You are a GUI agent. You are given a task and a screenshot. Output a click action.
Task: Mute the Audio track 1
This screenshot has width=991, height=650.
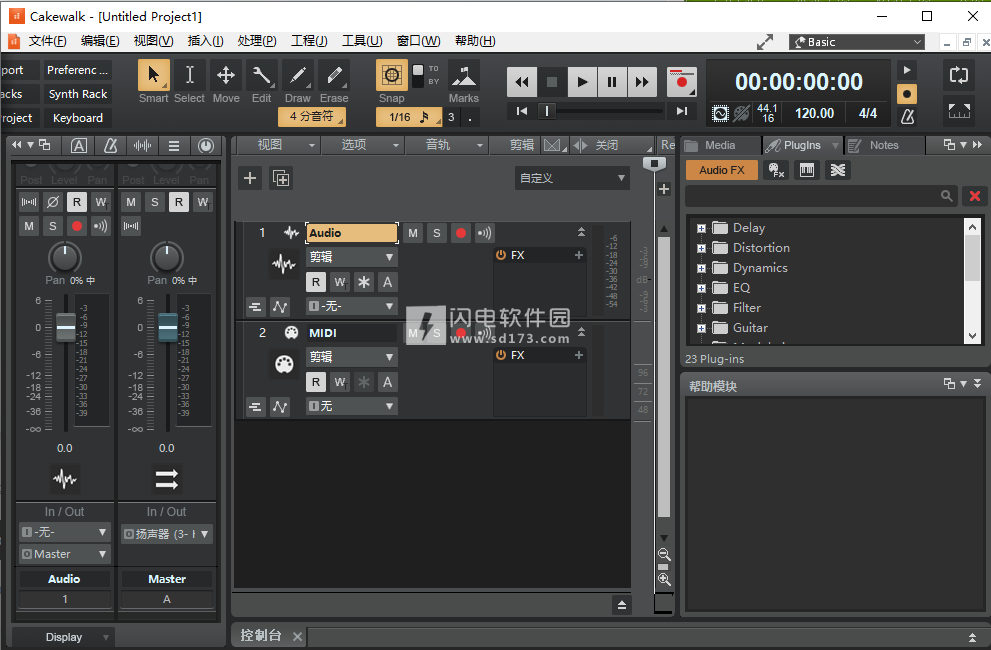(x=413, y=233)
